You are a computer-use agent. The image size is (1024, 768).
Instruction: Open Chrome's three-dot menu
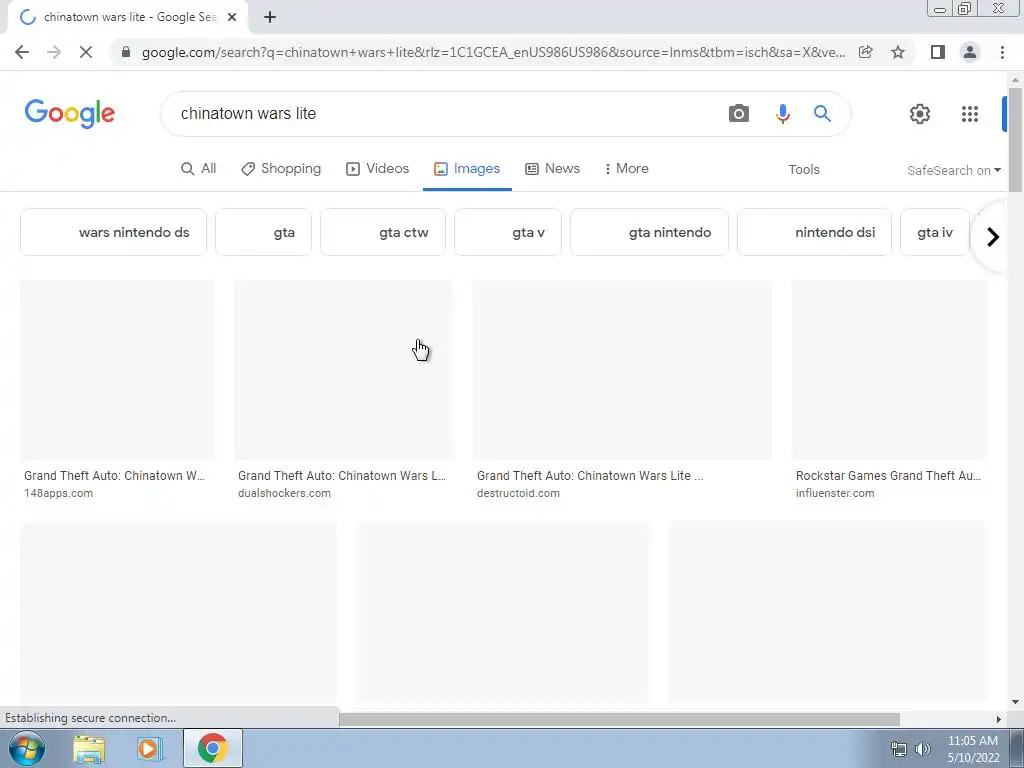click(1002, 52)
